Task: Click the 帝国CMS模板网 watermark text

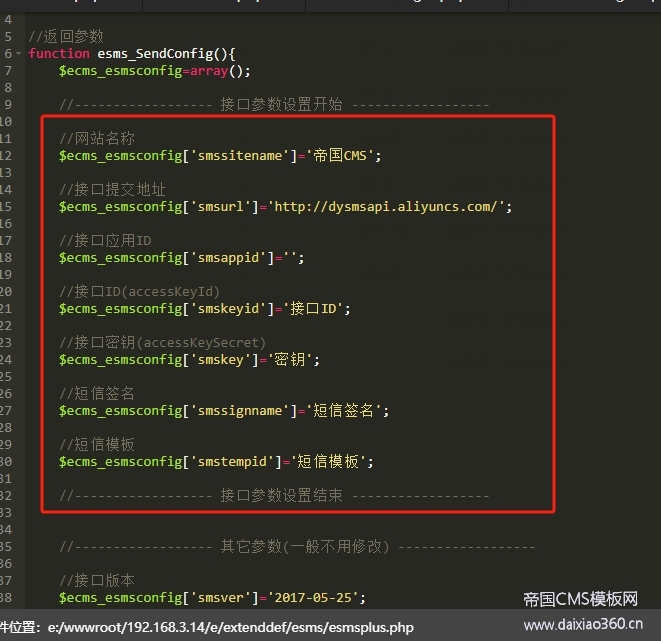Action: coord(580,600)
